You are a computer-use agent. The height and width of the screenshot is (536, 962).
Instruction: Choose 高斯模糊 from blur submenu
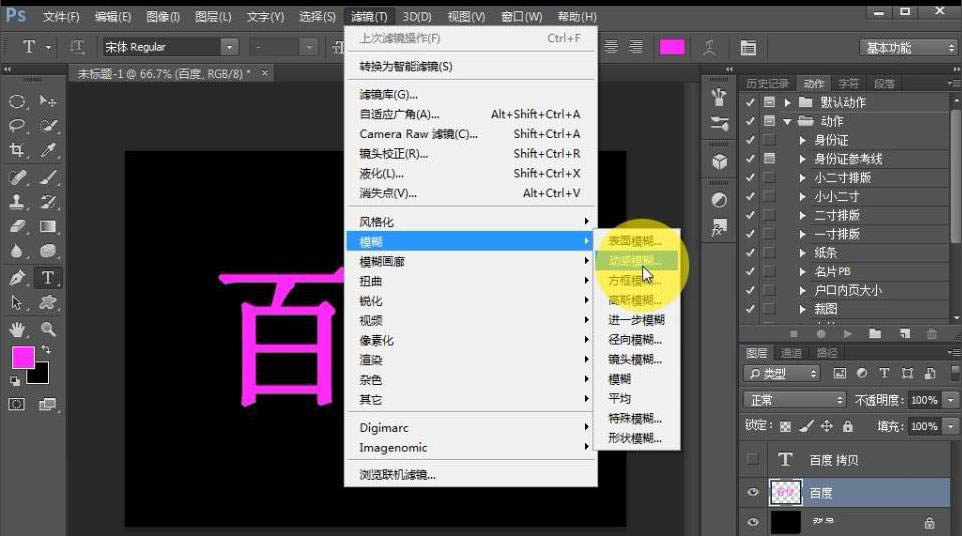point(636,301)
